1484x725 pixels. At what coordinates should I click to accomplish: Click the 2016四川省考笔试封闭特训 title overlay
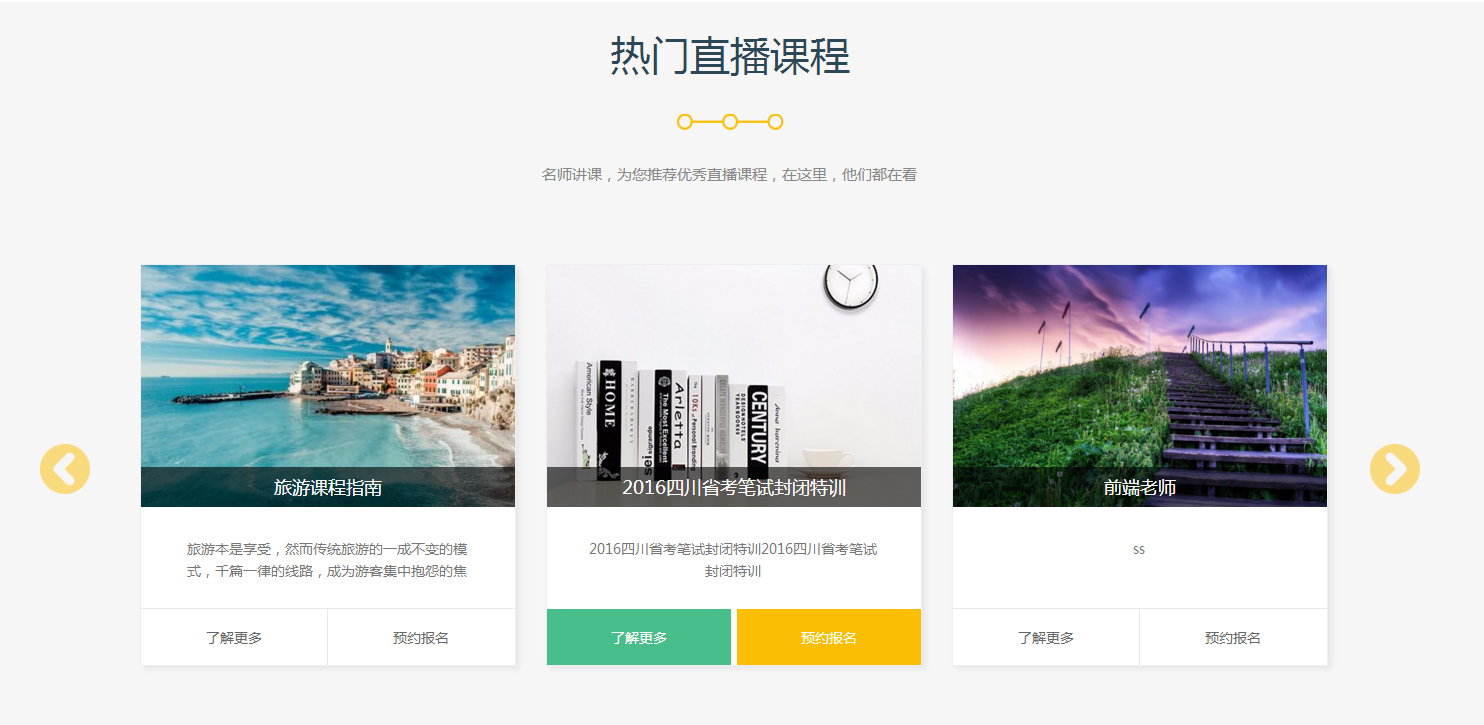tap(734, 488)
